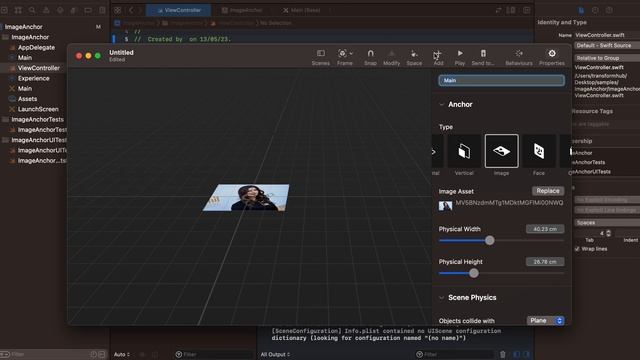Open the Auto debug variables menu
This screenshot has width=640, height=360.
coord(122,354)
